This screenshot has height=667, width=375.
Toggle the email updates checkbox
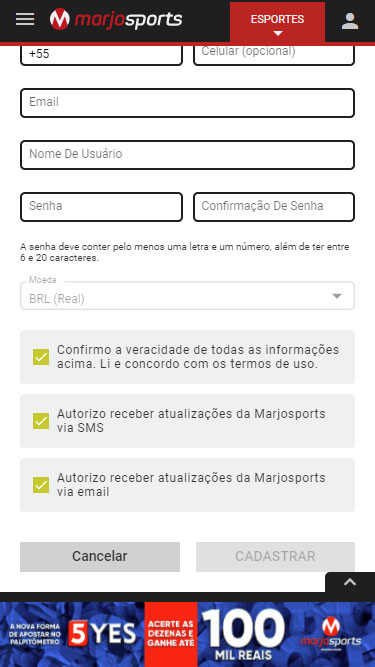coord(41,485)
